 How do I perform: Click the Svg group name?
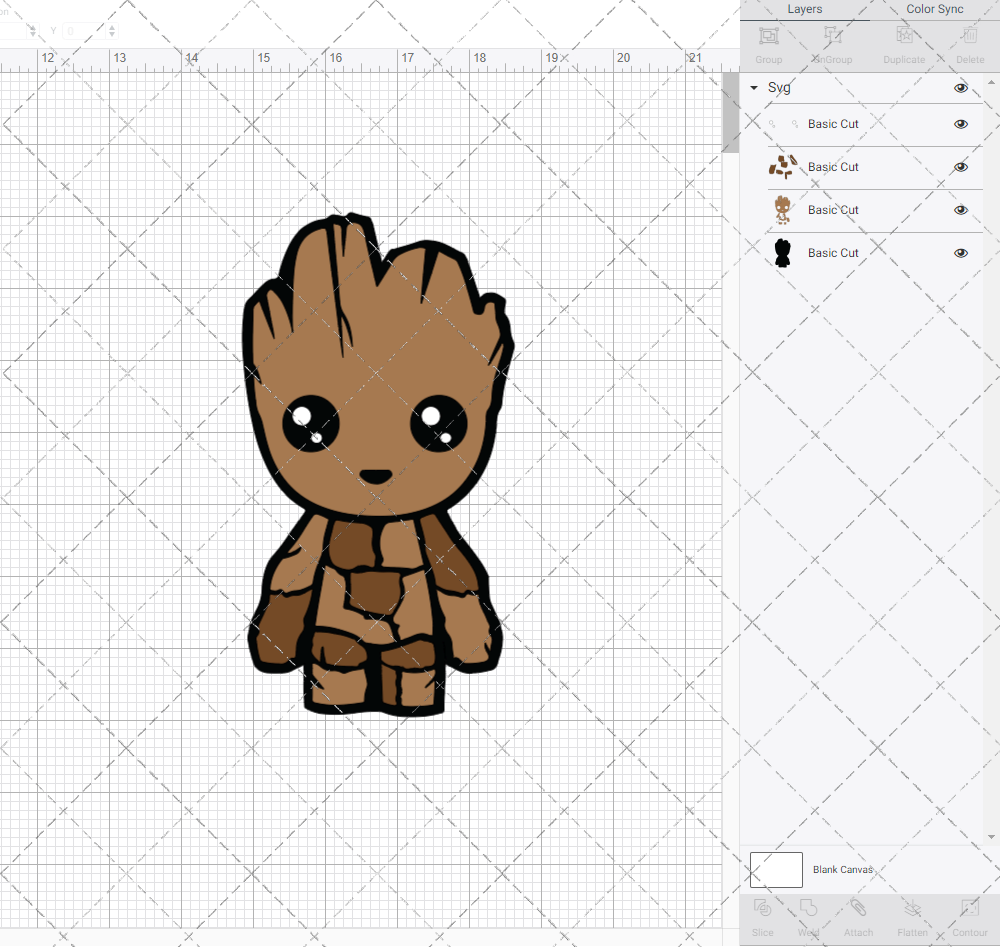[x=779, y=88]
